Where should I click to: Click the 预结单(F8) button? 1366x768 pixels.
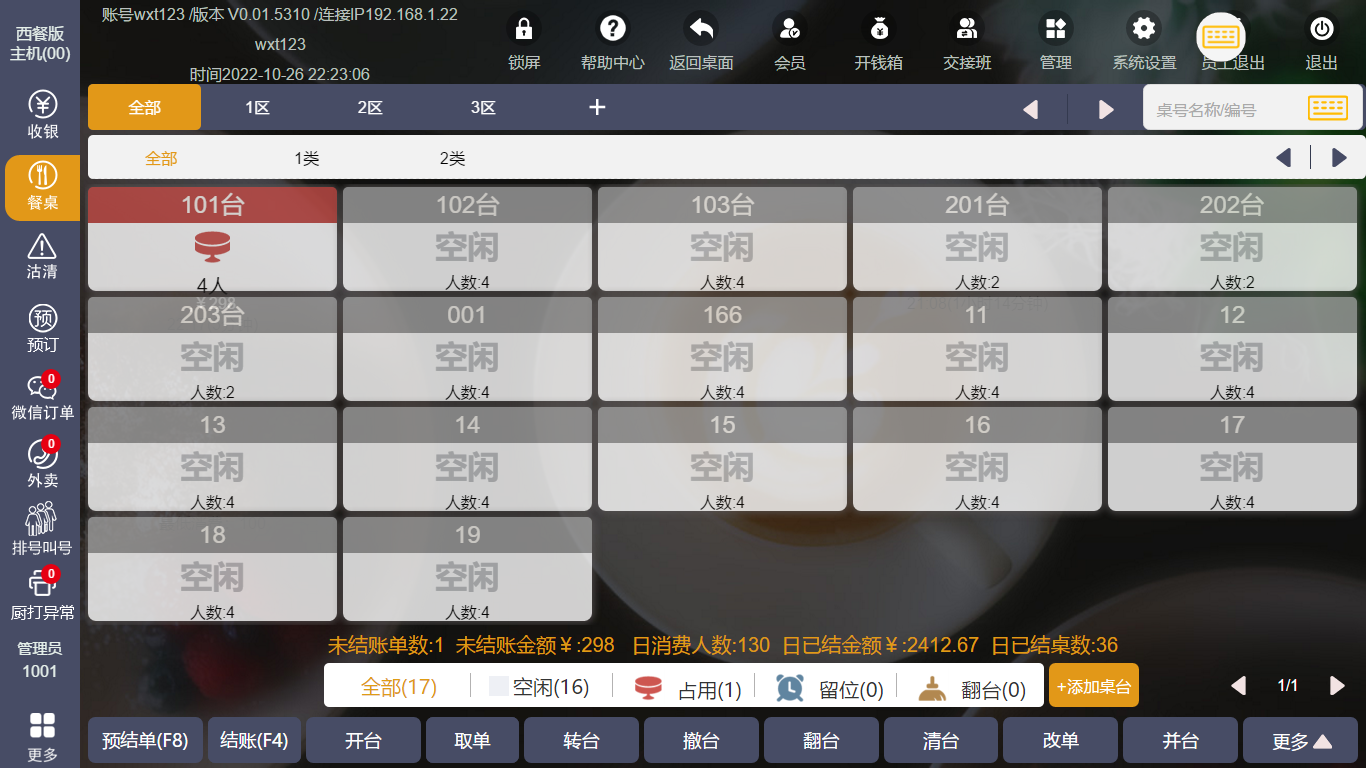coord(145,741)
